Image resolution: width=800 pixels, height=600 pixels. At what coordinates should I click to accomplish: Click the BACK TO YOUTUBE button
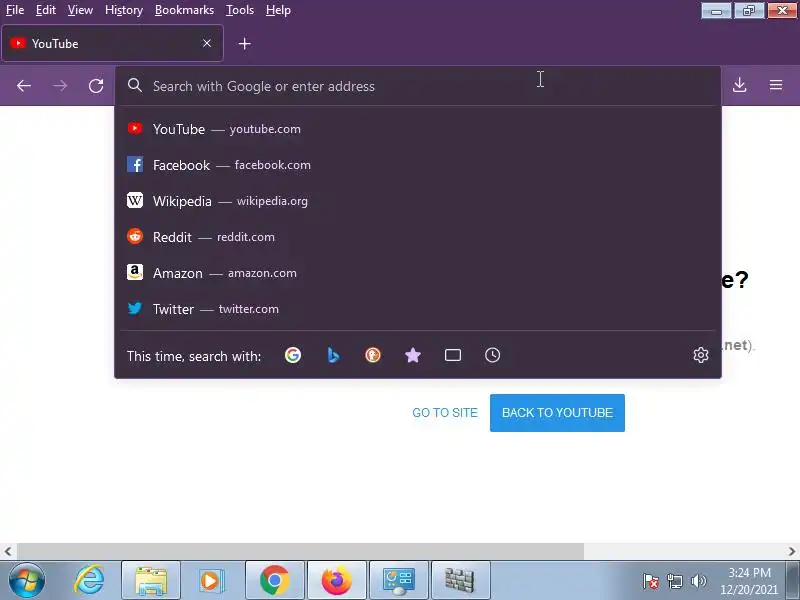point(557,413)
